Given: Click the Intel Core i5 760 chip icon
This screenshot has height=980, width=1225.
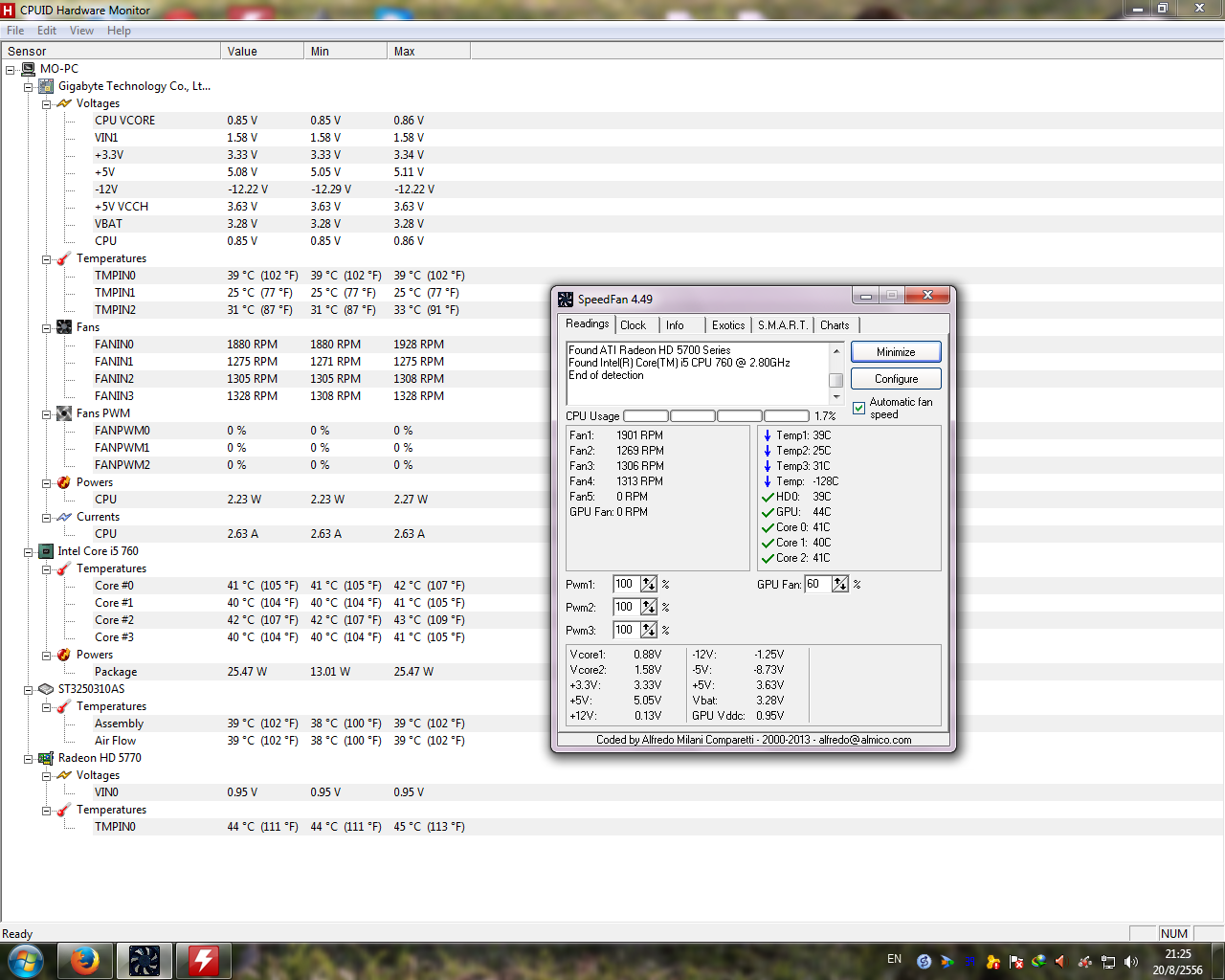Looking at the screenshot, I should click(46, 551).
